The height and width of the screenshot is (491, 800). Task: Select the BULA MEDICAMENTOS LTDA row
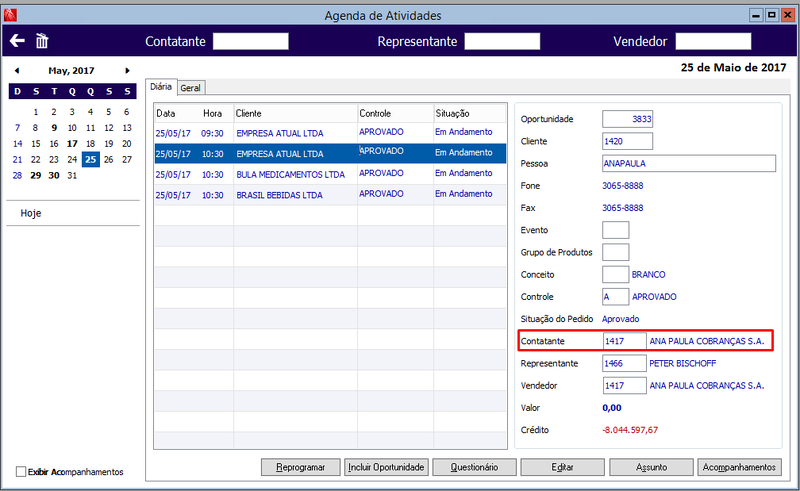[330, 175]
